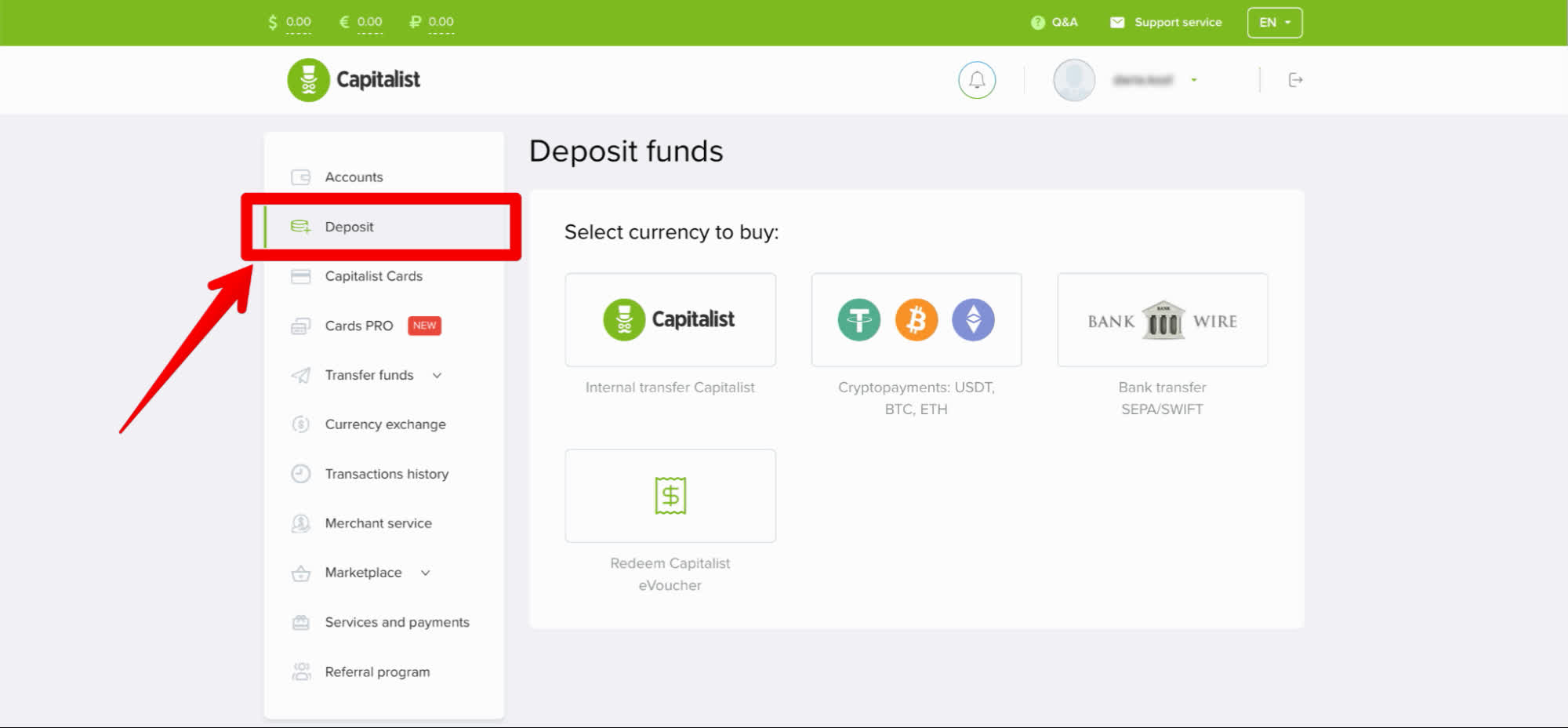Click the NEW badge beside Cards PRO
This screenshot has height=728, width=1568.
425,326
